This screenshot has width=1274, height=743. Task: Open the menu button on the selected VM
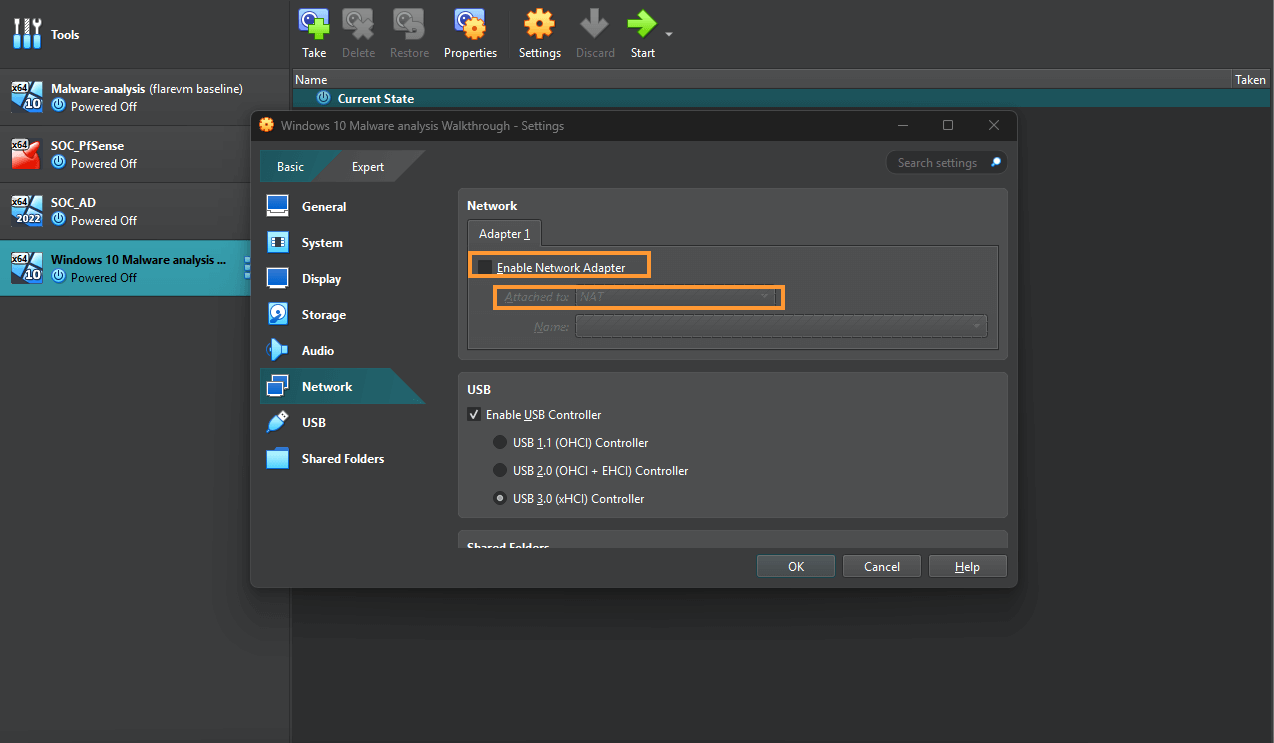coord(246,267)
